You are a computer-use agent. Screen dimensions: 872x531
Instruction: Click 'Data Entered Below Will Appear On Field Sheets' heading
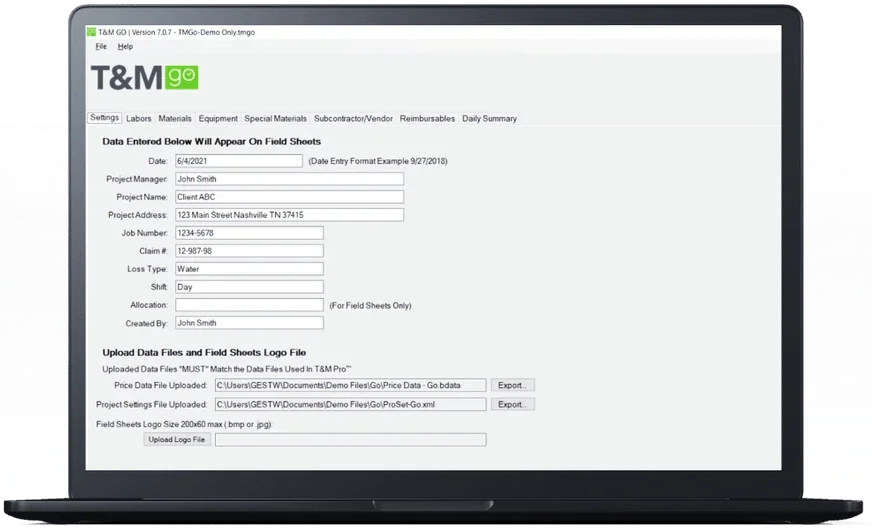tap(211, 142)
